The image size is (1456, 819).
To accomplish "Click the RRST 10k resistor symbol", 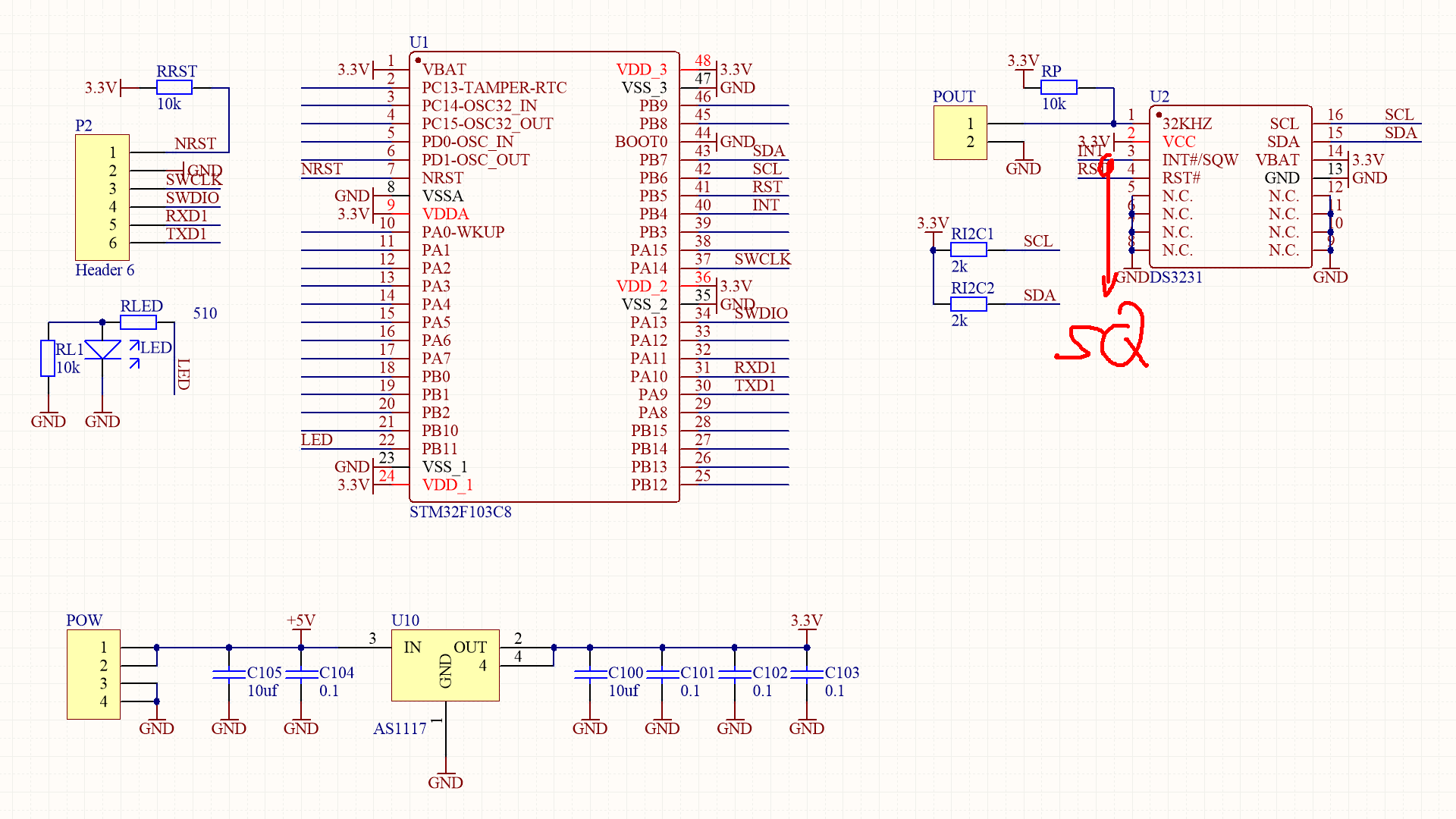I will (x=174, y=88).
